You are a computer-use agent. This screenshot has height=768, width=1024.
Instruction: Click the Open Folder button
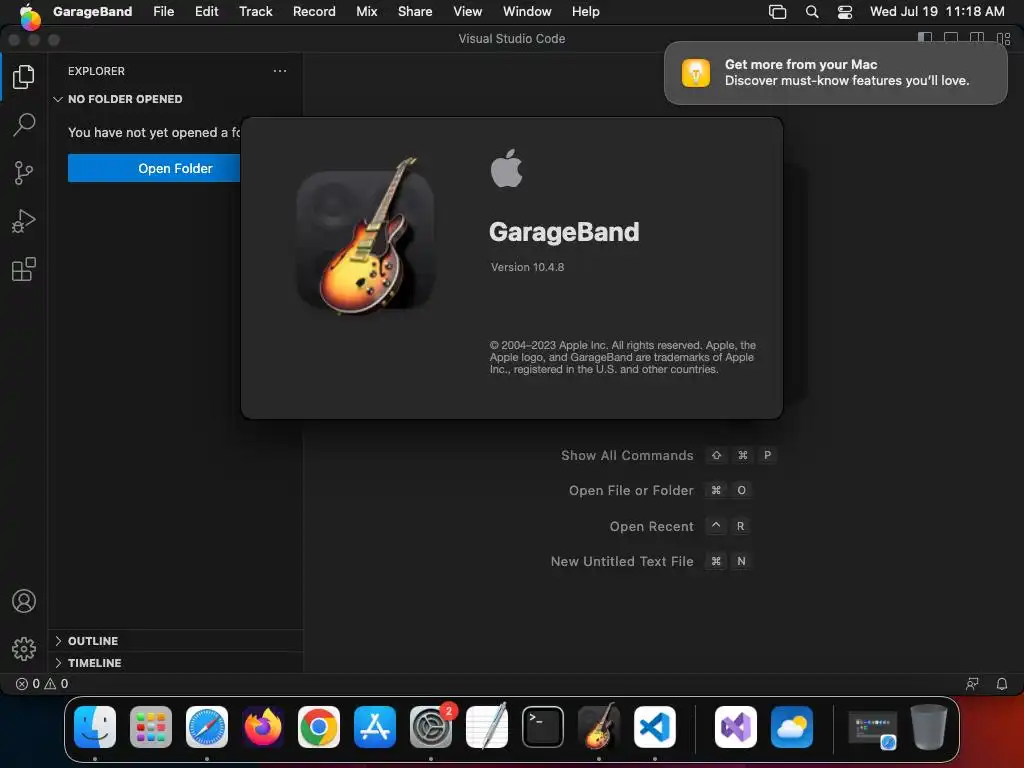coord(154,168)
